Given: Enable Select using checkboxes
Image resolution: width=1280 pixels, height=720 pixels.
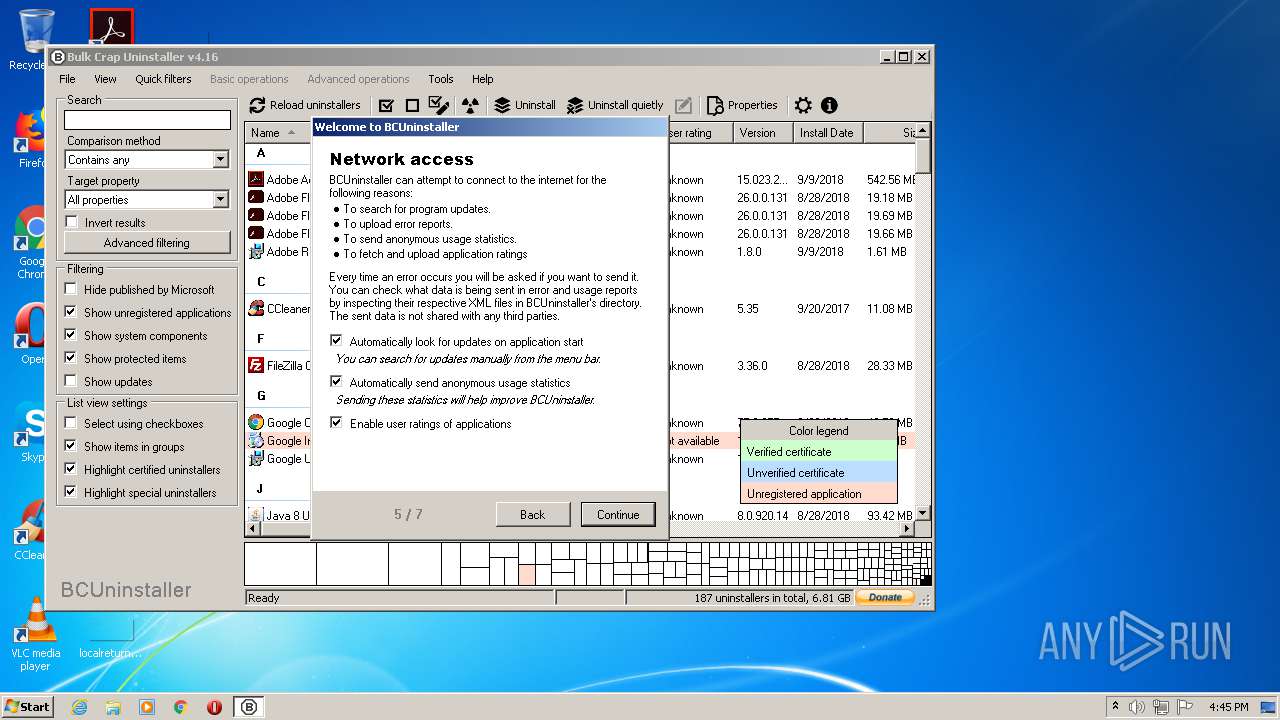Looking at the screenshot, I should point(71,423).
